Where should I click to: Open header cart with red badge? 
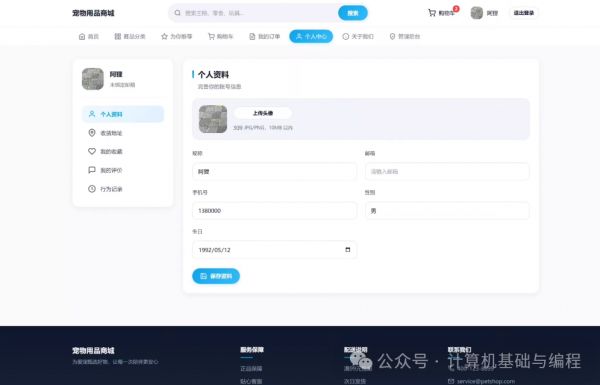coord(442,13)
